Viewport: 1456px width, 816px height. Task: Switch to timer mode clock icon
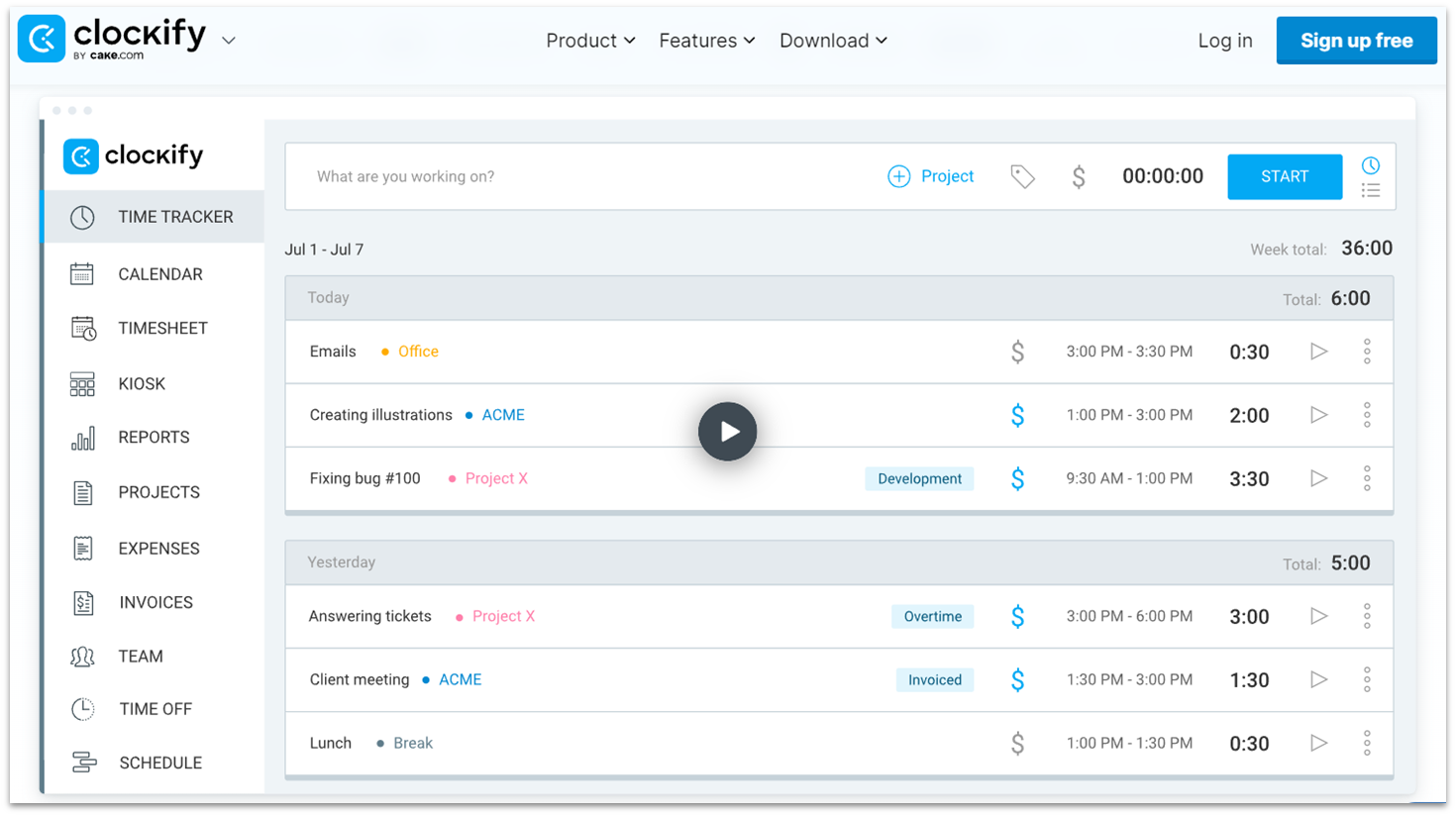1371,165
